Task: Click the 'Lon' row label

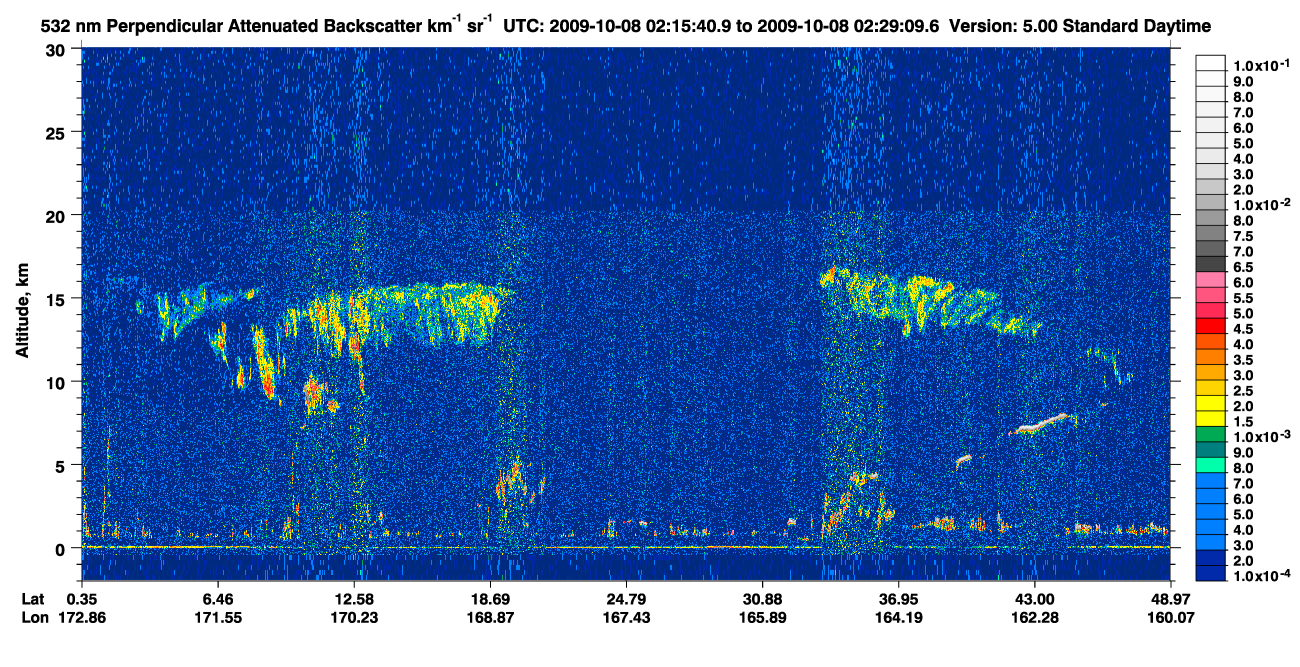Action: [x=34, y=617]
